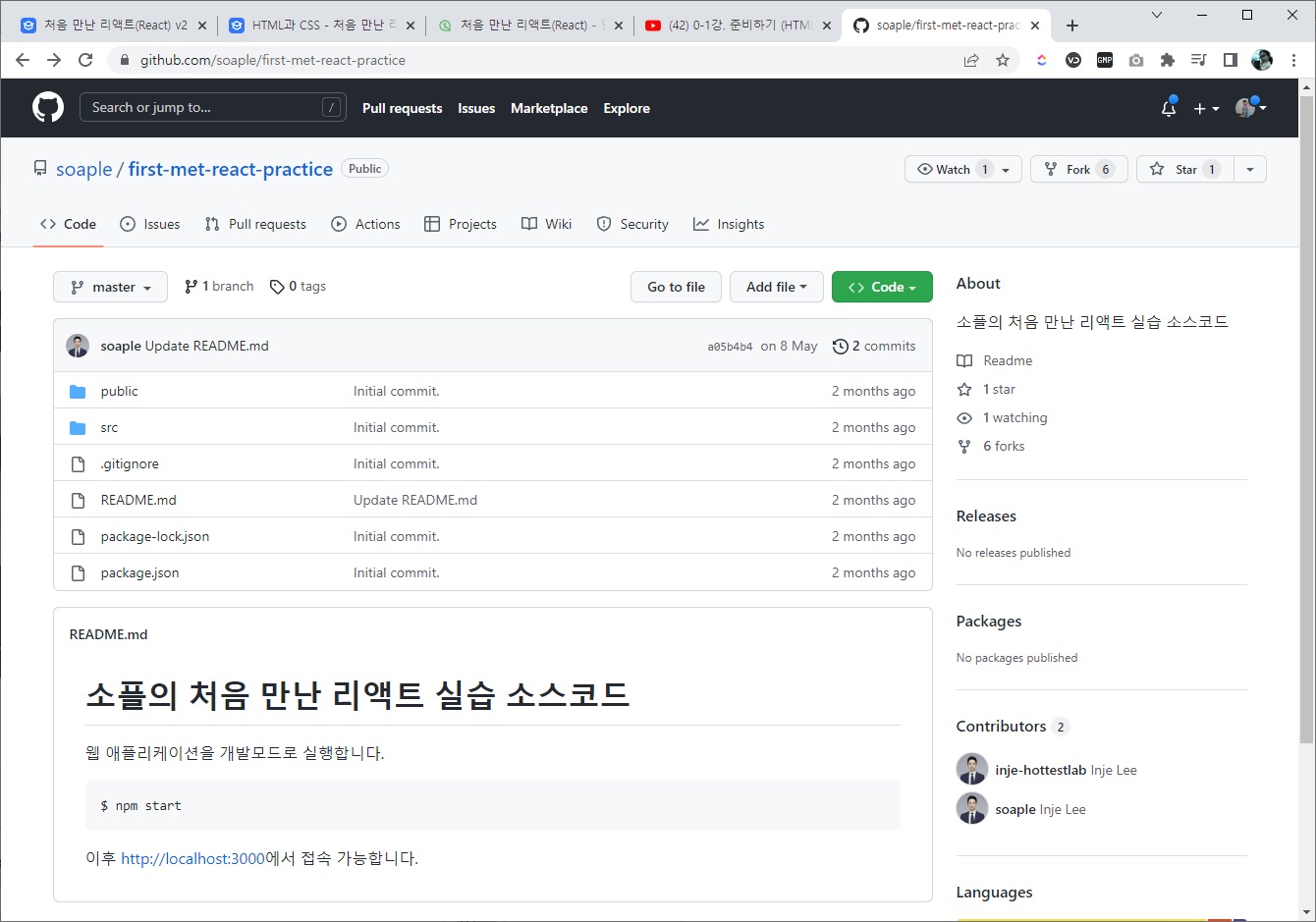This screenshot has height=922, width=1316.
Task: Open the user avatar menu
Action: click(1250, 108)
